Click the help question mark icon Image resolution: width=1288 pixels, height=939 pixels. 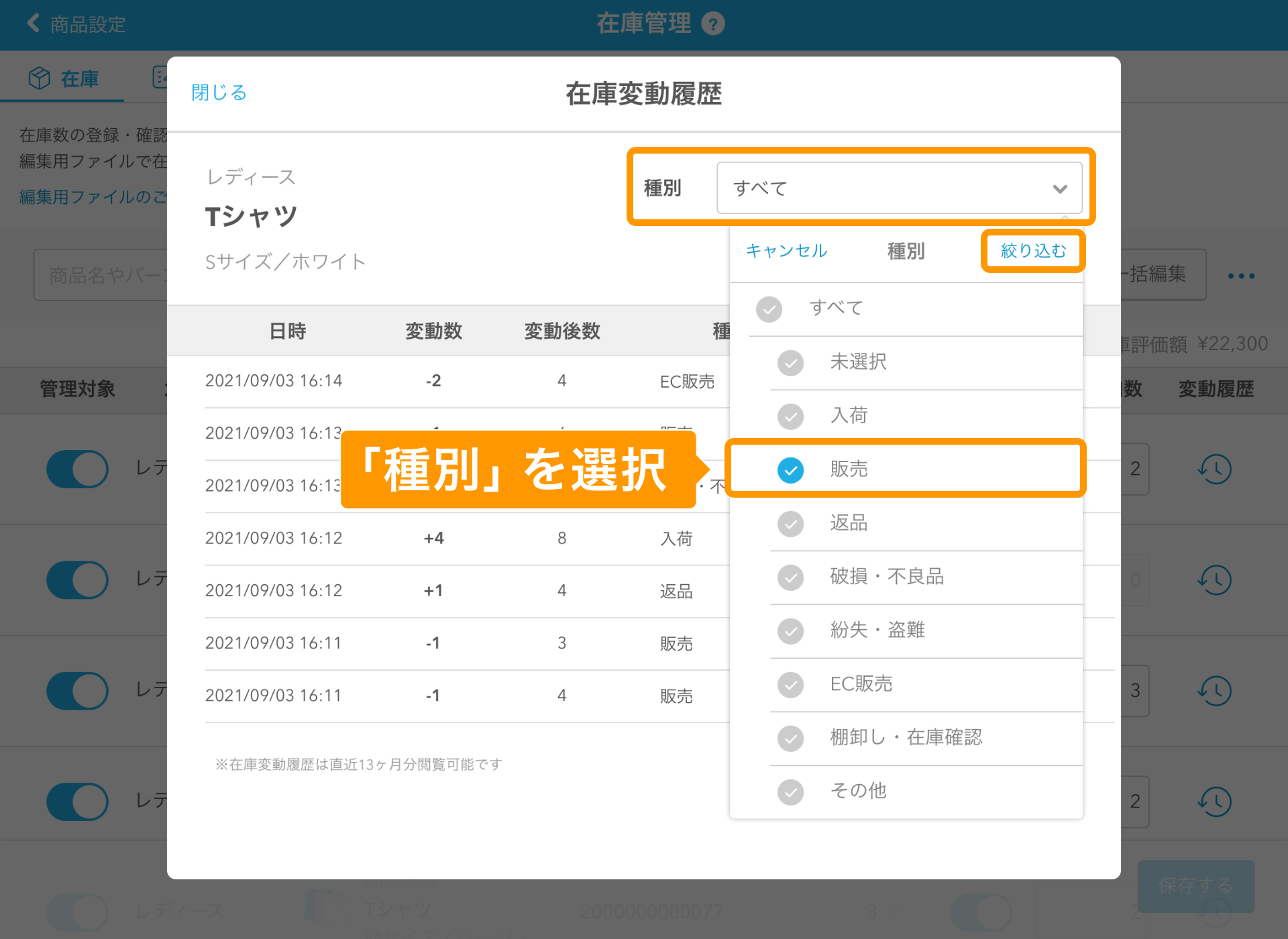[x=712, y=25]
